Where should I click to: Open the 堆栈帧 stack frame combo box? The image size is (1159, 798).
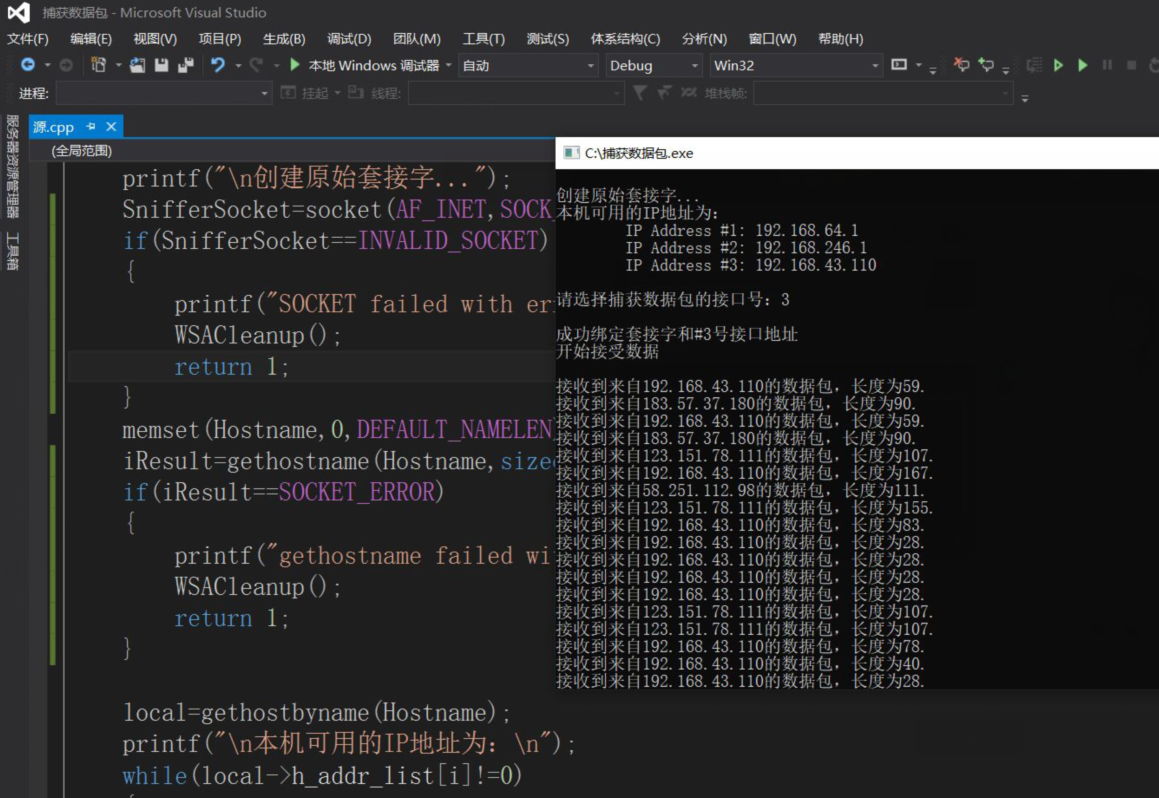(x=883, y=93)
